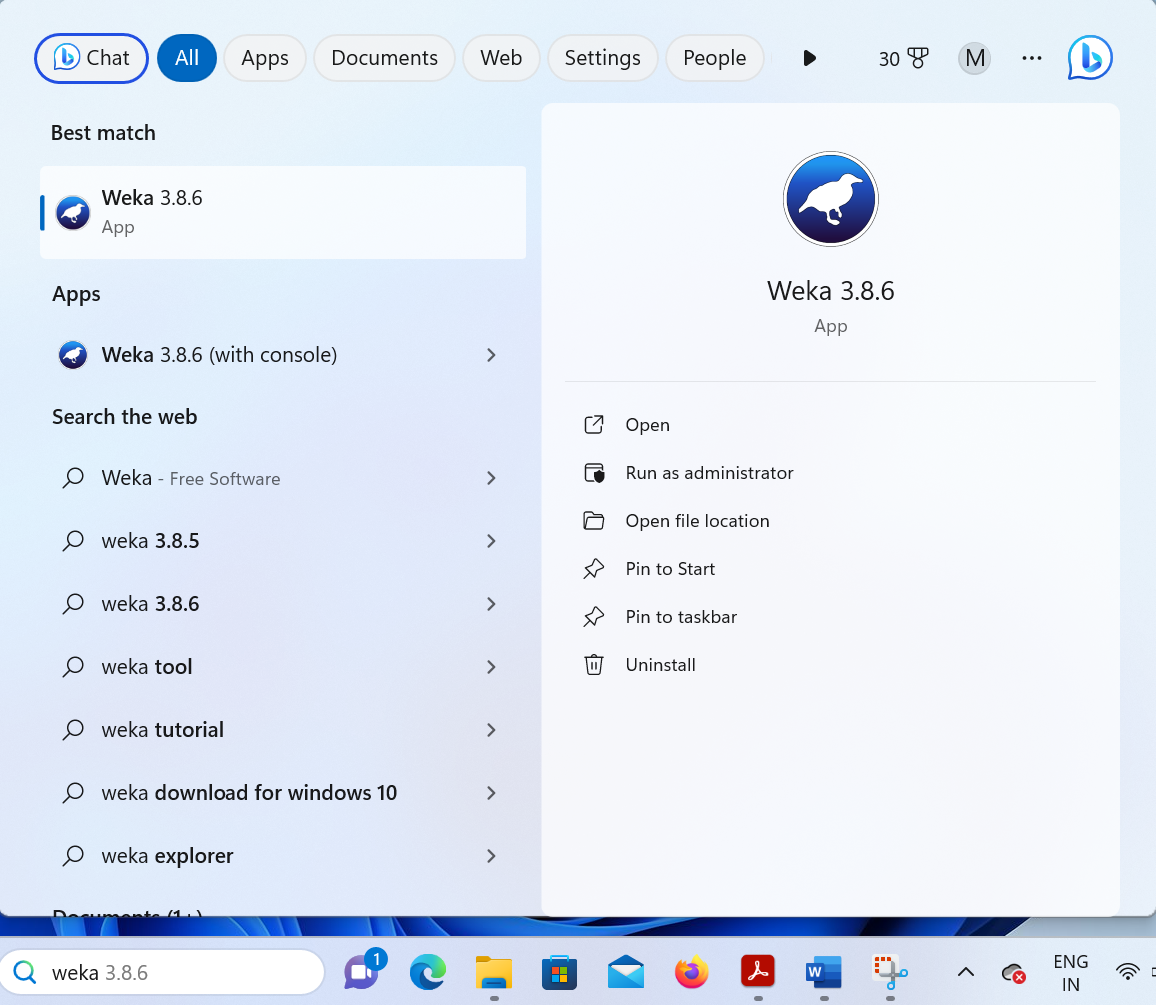Viewport: 1156px width, 1005px height.
Task: Open the Mail app from the taskbar
Action: (626, 973)
